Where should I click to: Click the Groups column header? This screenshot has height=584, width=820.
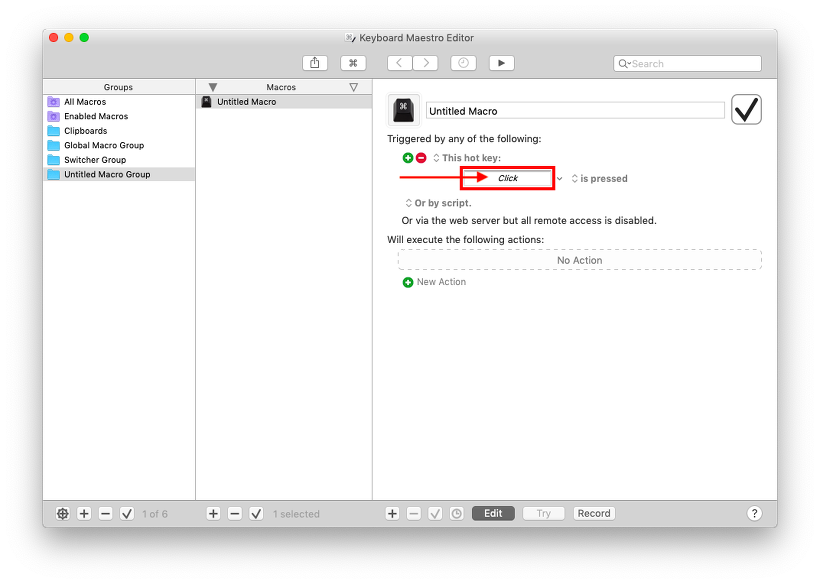(119, 87)
